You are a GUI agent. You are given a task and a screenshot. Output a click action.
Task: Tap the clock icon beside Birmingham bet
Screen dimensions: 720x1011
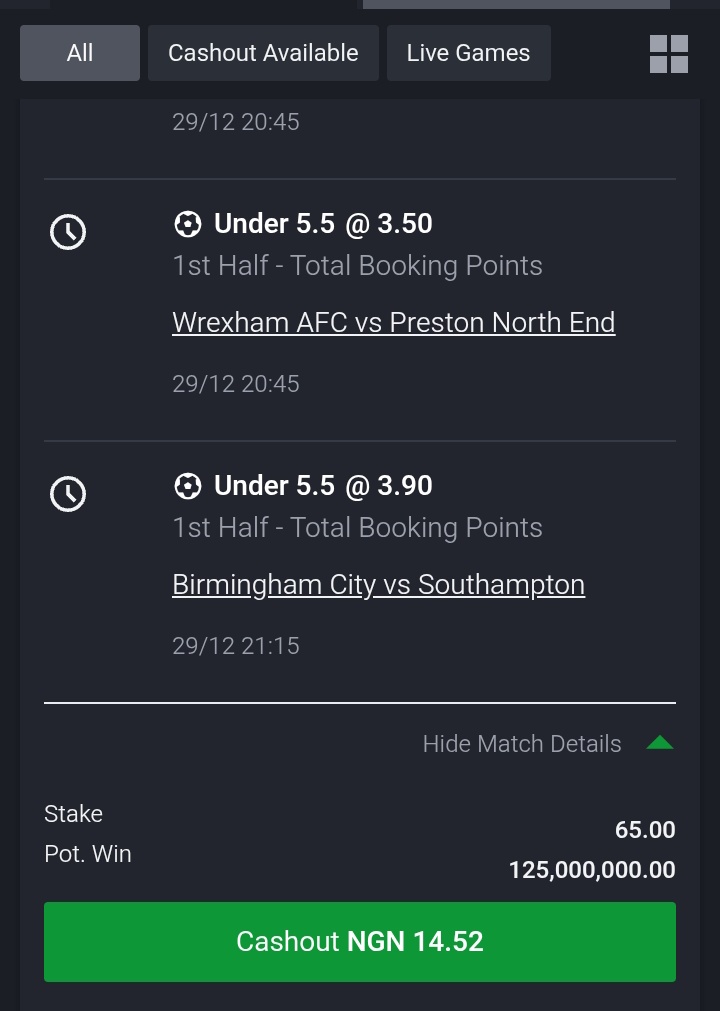68,494
